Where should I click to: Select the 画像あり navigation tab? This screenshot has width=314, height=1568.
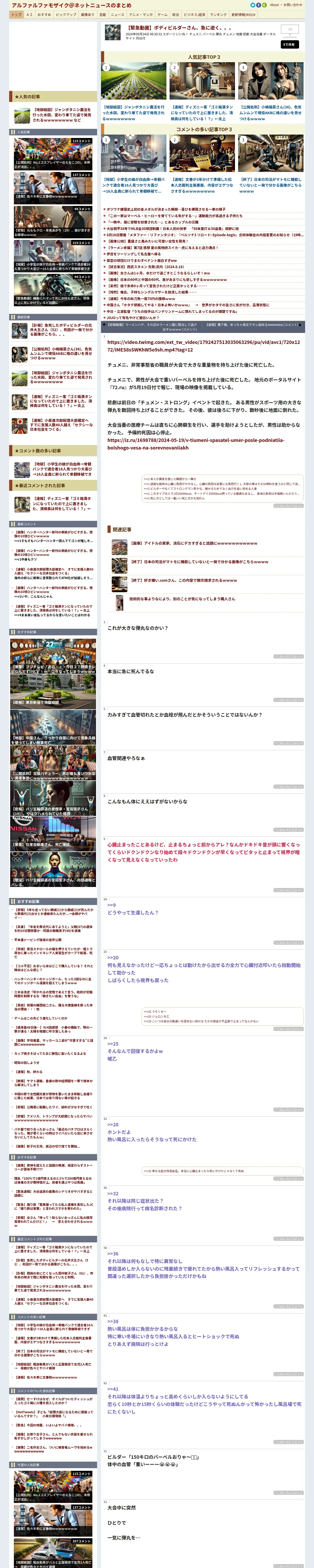(x=88, y=15)
